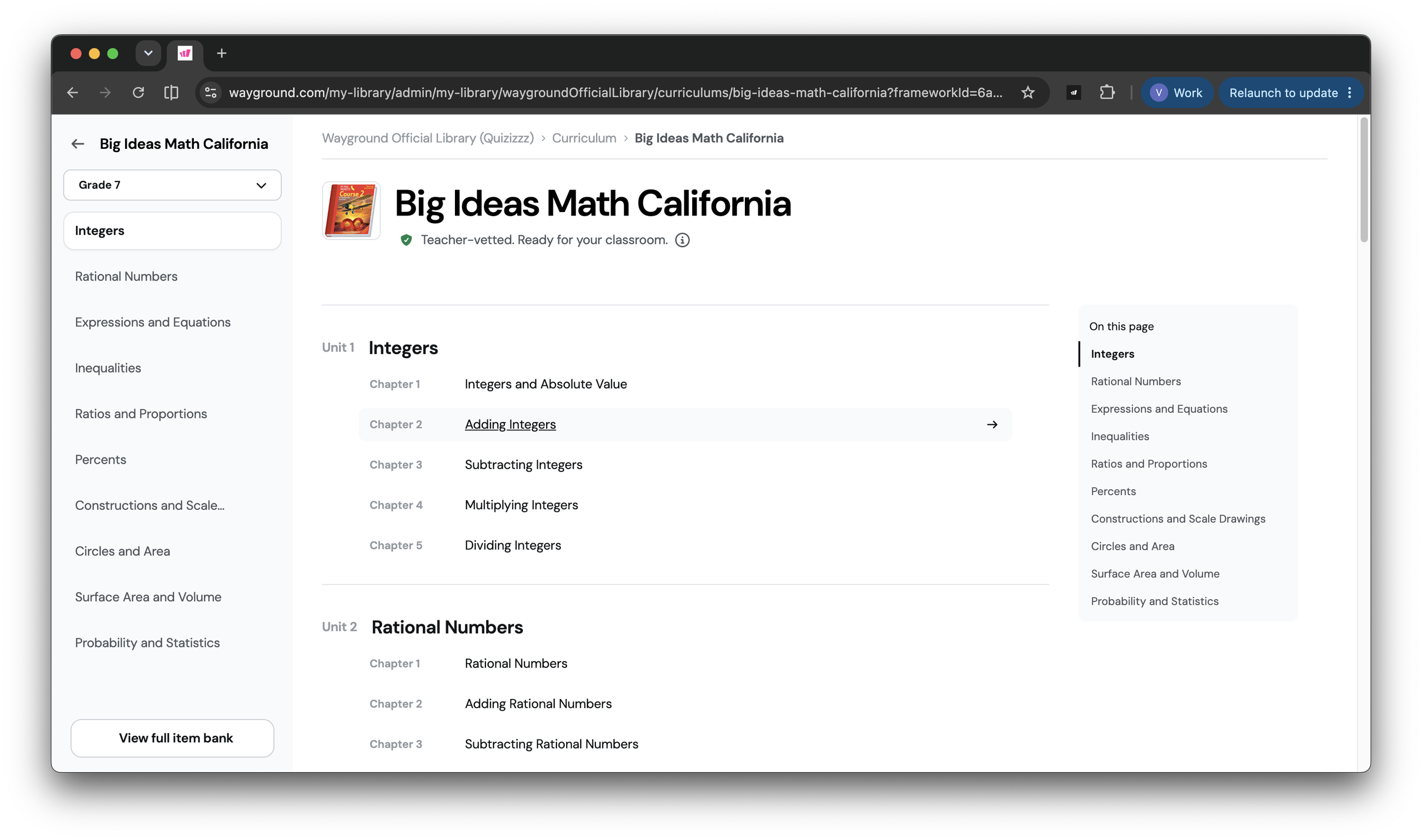Select Probability and Statistics in left sidebar
This screenshot has height=840, width=1422.
tap(147, 643)
